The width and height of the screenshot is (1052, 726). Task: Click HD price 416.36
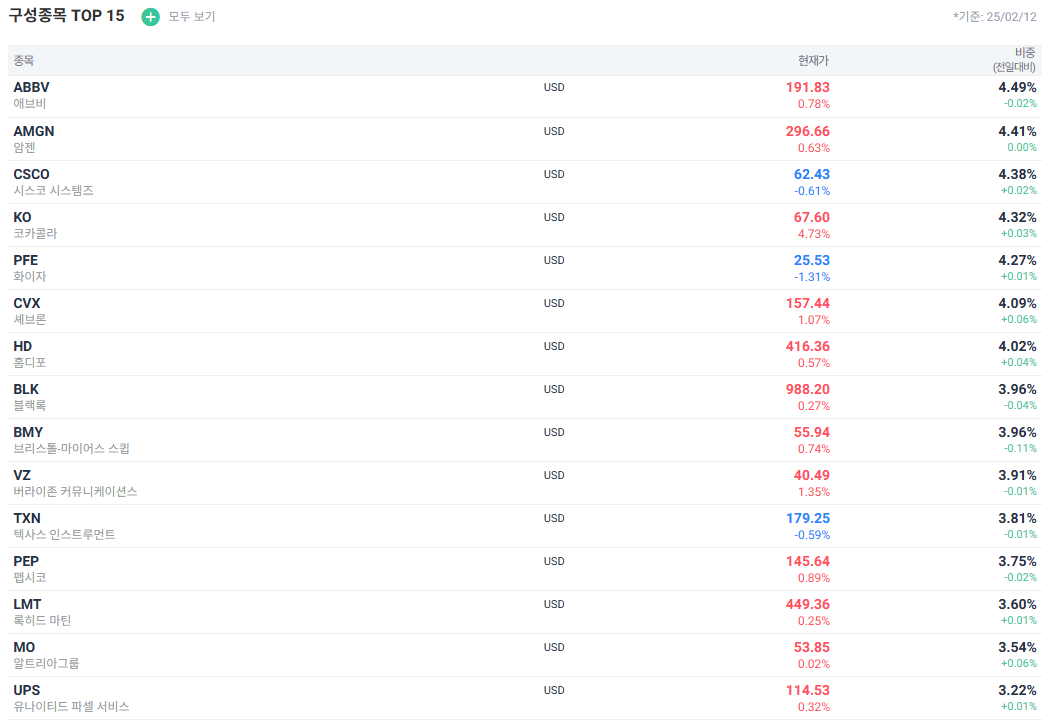[x=808, y=346]
